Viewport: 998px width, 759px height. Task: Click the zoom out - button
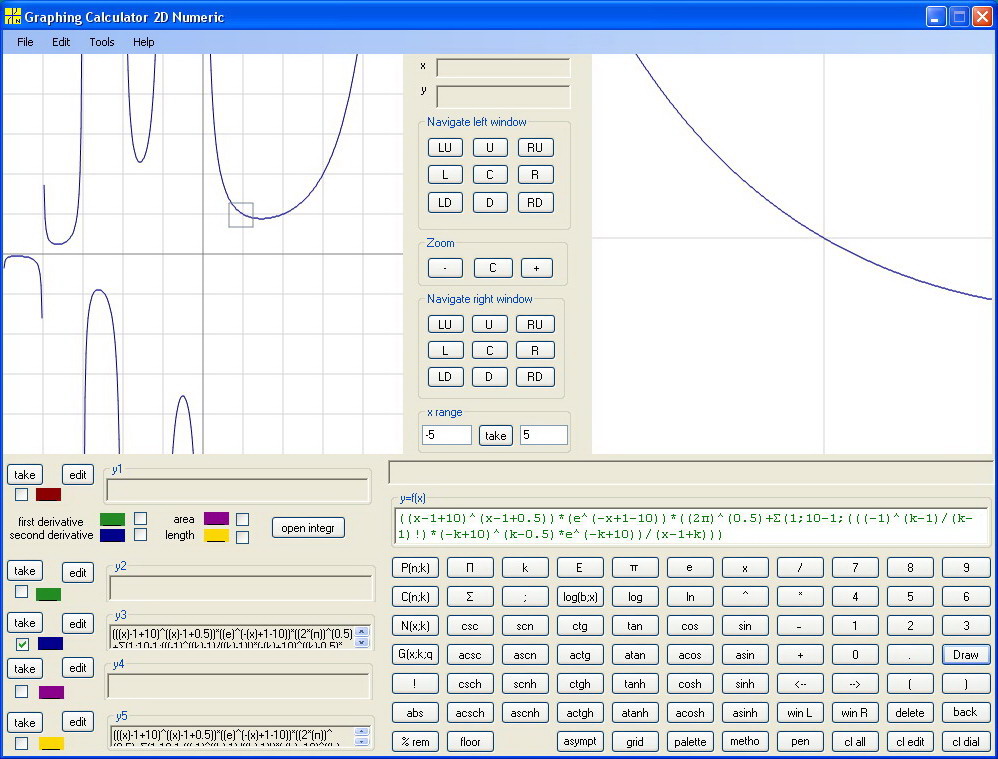[445, 268]
